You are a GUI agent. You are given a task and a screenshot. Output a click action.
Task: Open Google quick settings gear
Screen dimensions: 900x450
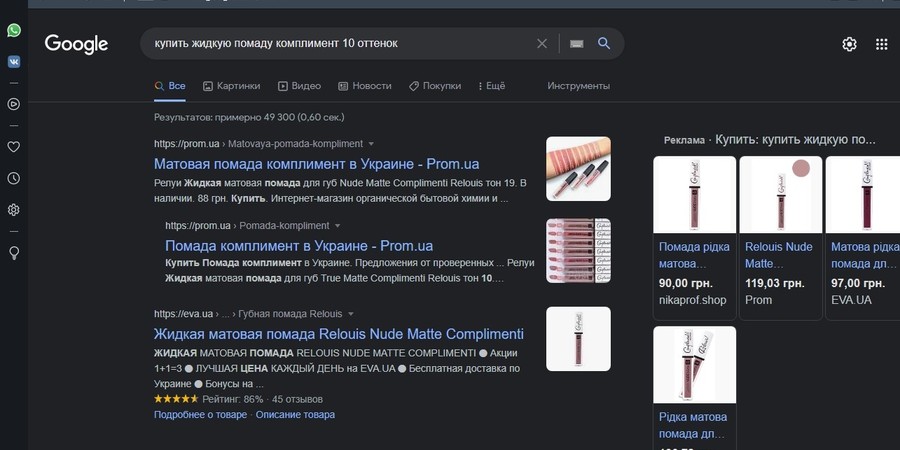(x=849, y=44)
